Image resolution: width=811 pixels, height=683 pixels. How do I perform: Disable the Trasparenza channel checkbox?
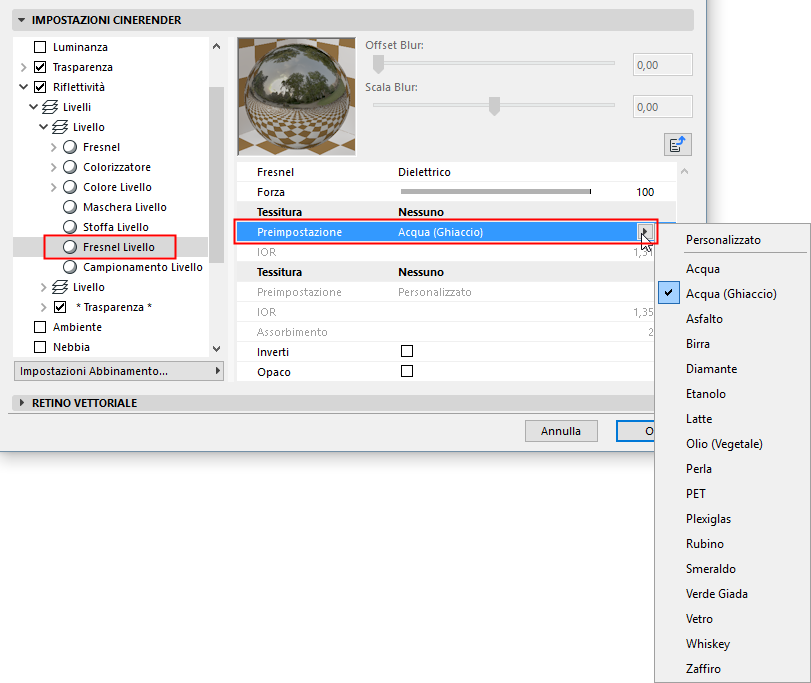pyautogui.click(x=40, y=67)
